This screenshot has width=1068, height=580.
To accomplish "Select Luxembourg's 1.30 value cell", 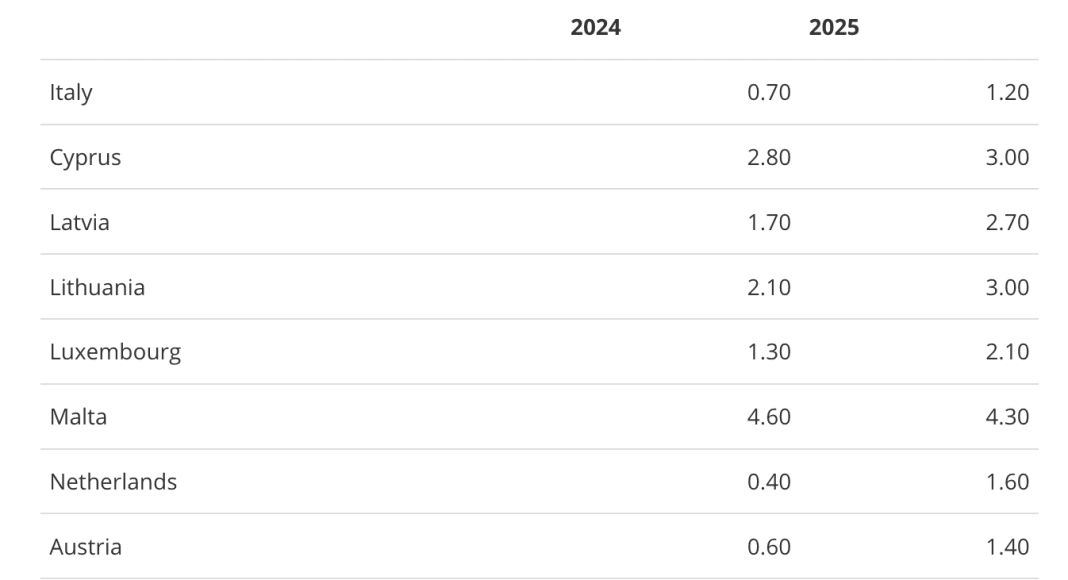I will coord(769,352).
